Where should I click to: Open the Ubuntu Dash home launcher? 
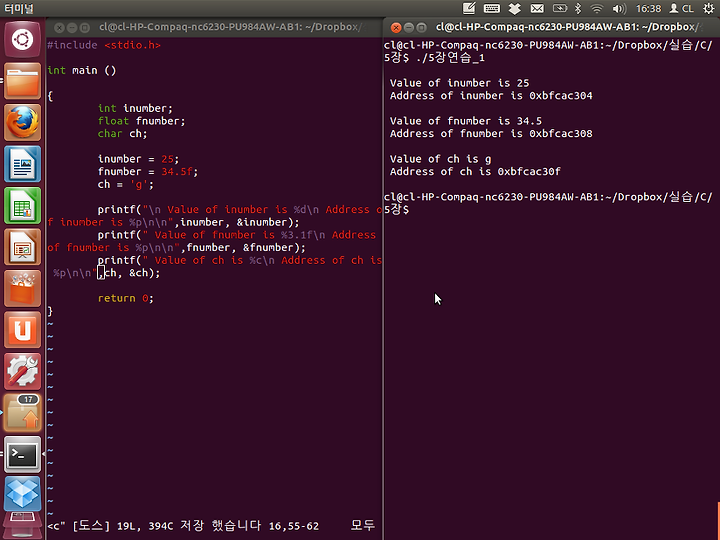coord(22,39)
